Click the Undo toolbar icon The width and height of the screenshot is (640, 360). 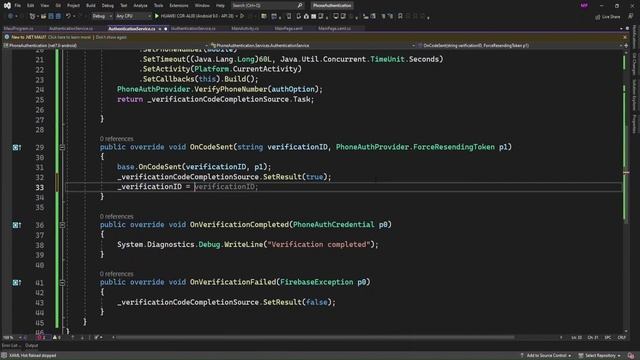tap(68, 16)
